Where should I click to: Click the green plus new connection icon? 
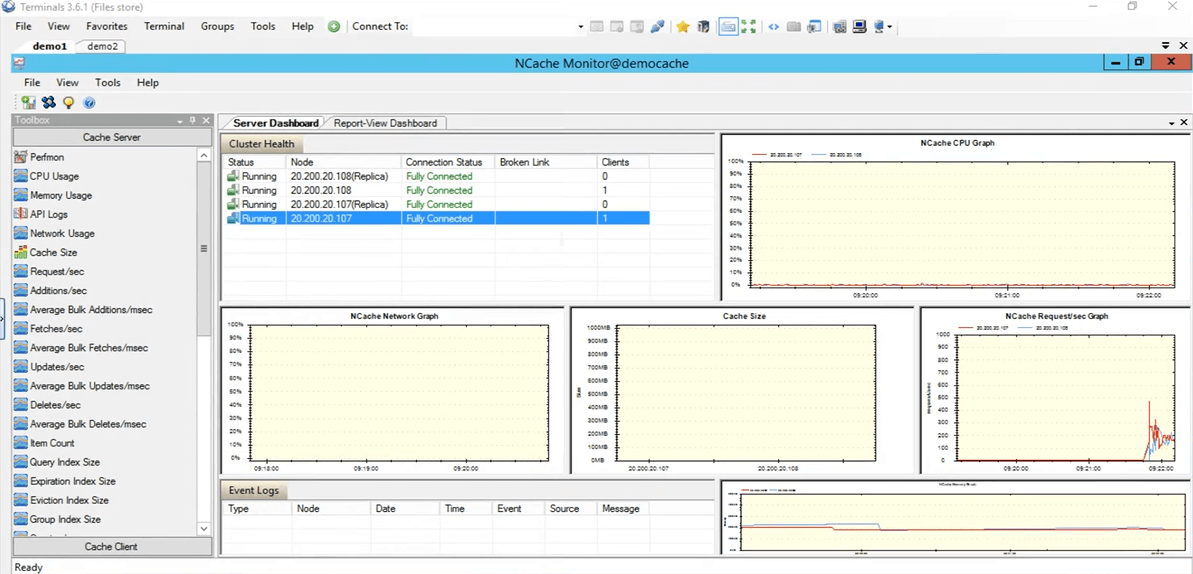click(x=334, y=27)
